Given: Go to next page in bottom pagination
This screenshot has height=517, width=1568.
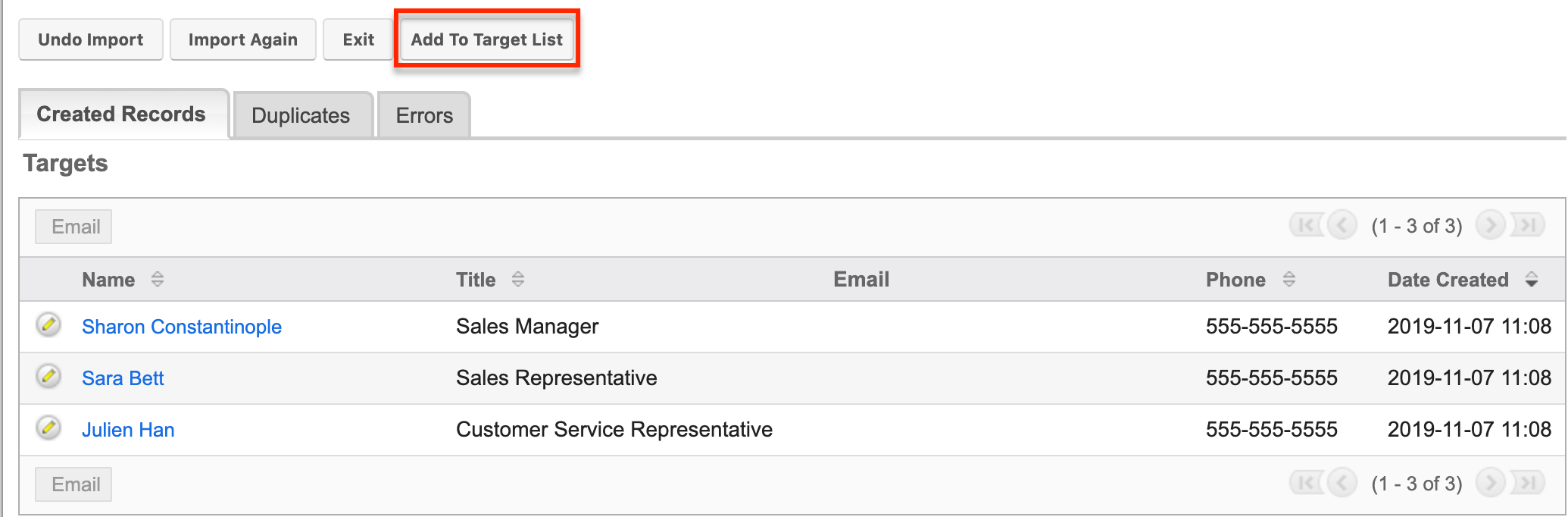Looking at the screenshot, I should coord(1490,483).
